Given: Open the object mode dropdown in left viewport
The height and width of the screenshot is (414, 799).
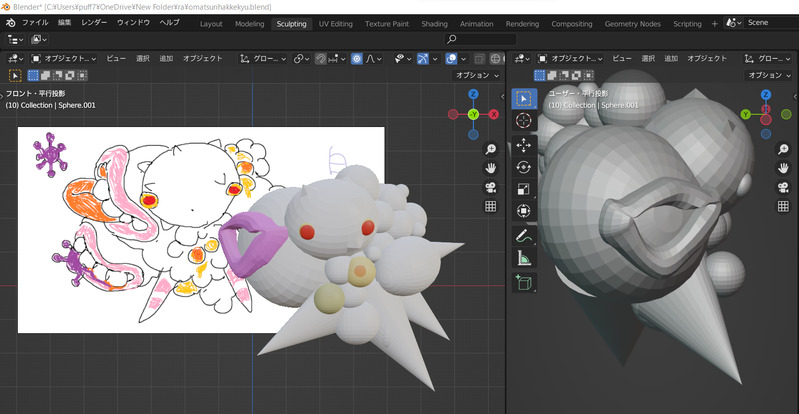Looking at the screenshot, I should (65, 59).
